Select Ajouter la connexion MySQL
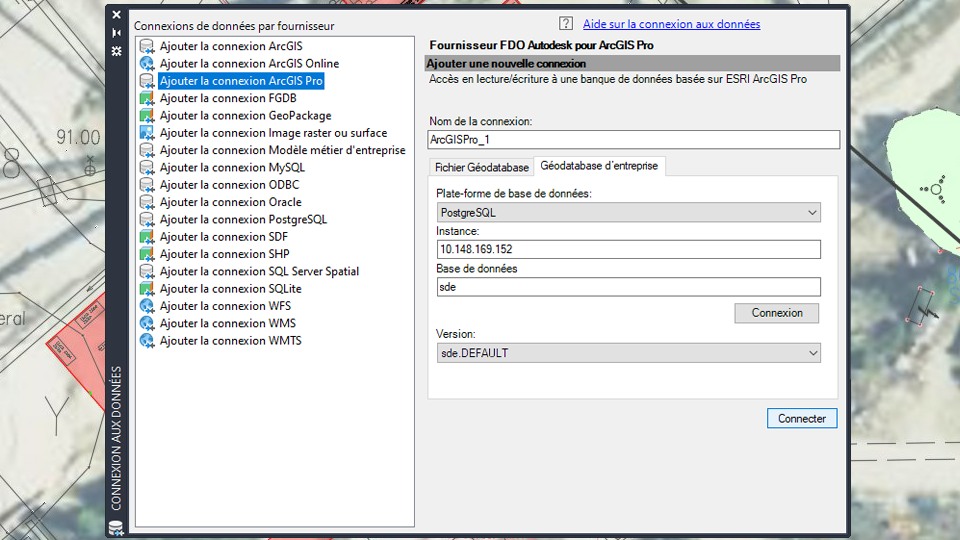960x540 pixels. (232, 167)
